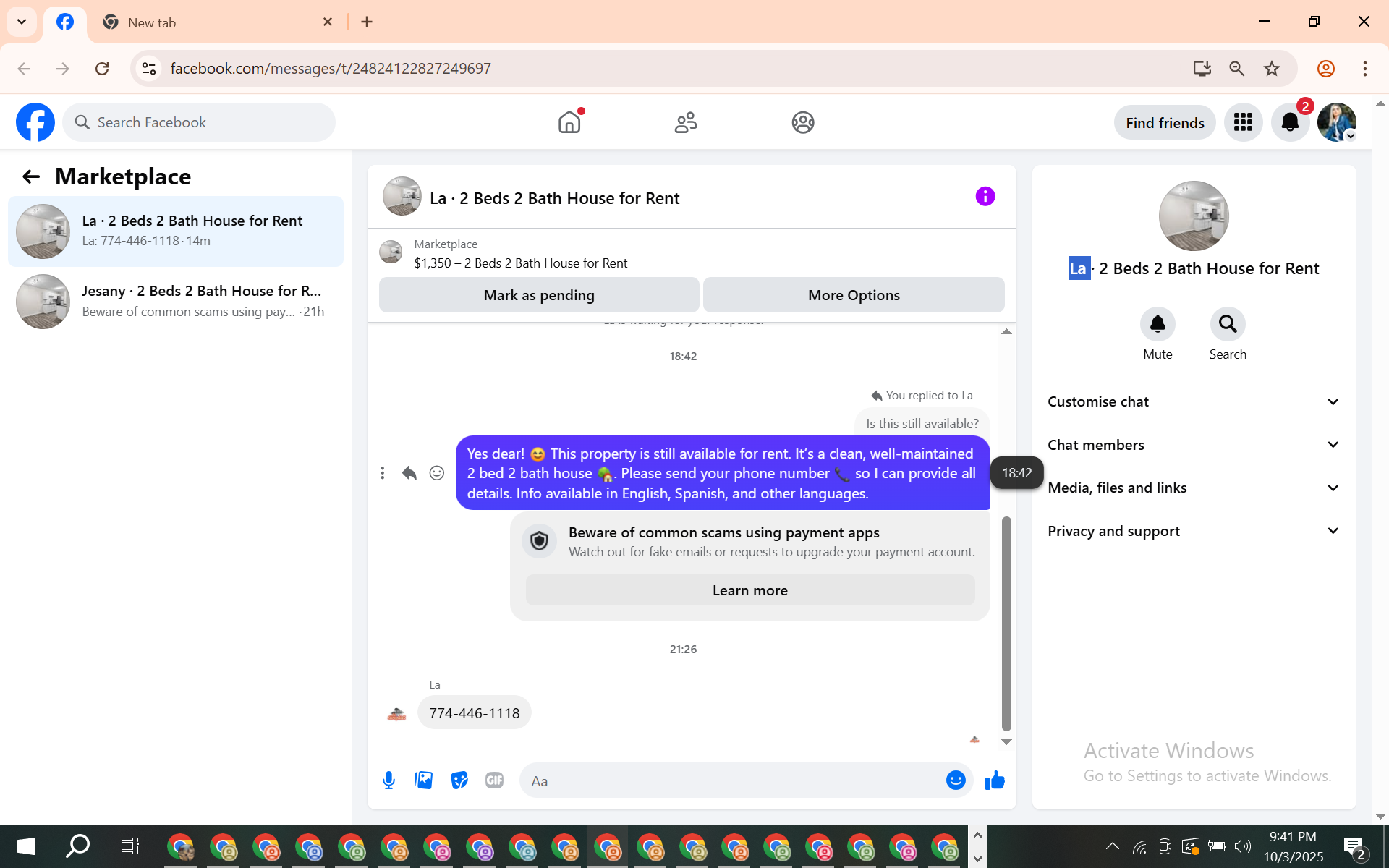This screenshot has height=868, width=1389.
Task: Open the tab search dropdown
Action: coord(22,22)
